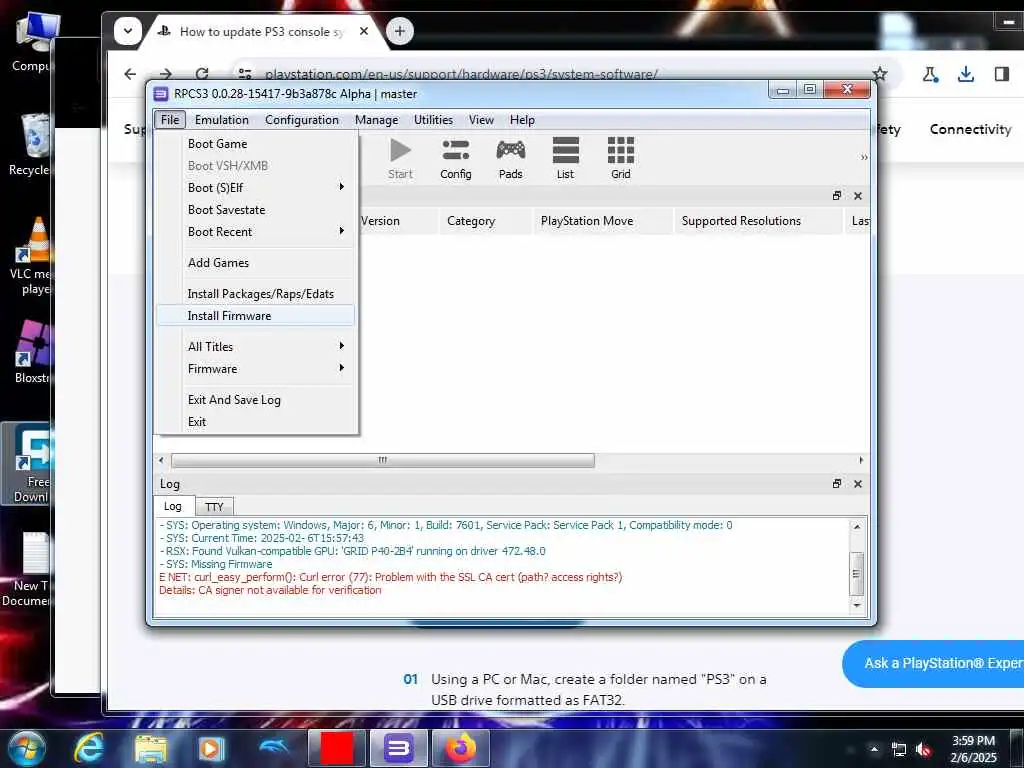The width and height of the screenshot is (1024, 768).
Task: Click browser forward arrow
Action: [x=166, y=74]
